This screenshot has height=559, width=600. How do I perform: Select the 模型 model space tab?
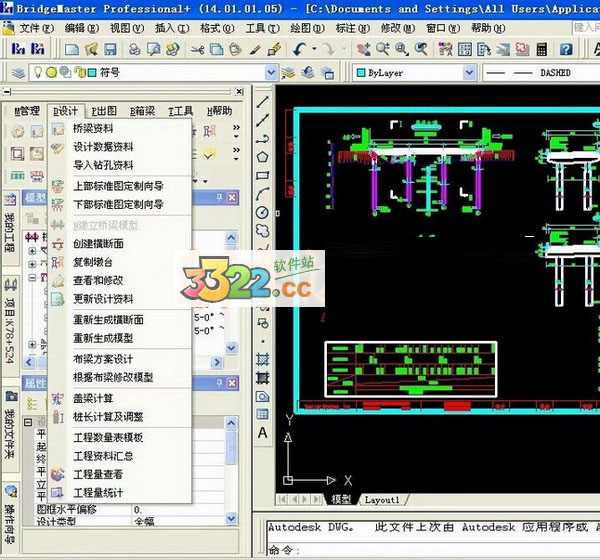tap(341, 500)
